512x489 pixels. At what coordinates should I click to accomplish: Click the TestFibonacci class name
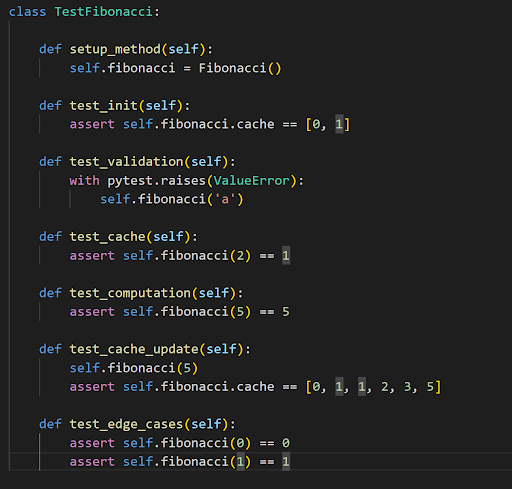point(103,12)
